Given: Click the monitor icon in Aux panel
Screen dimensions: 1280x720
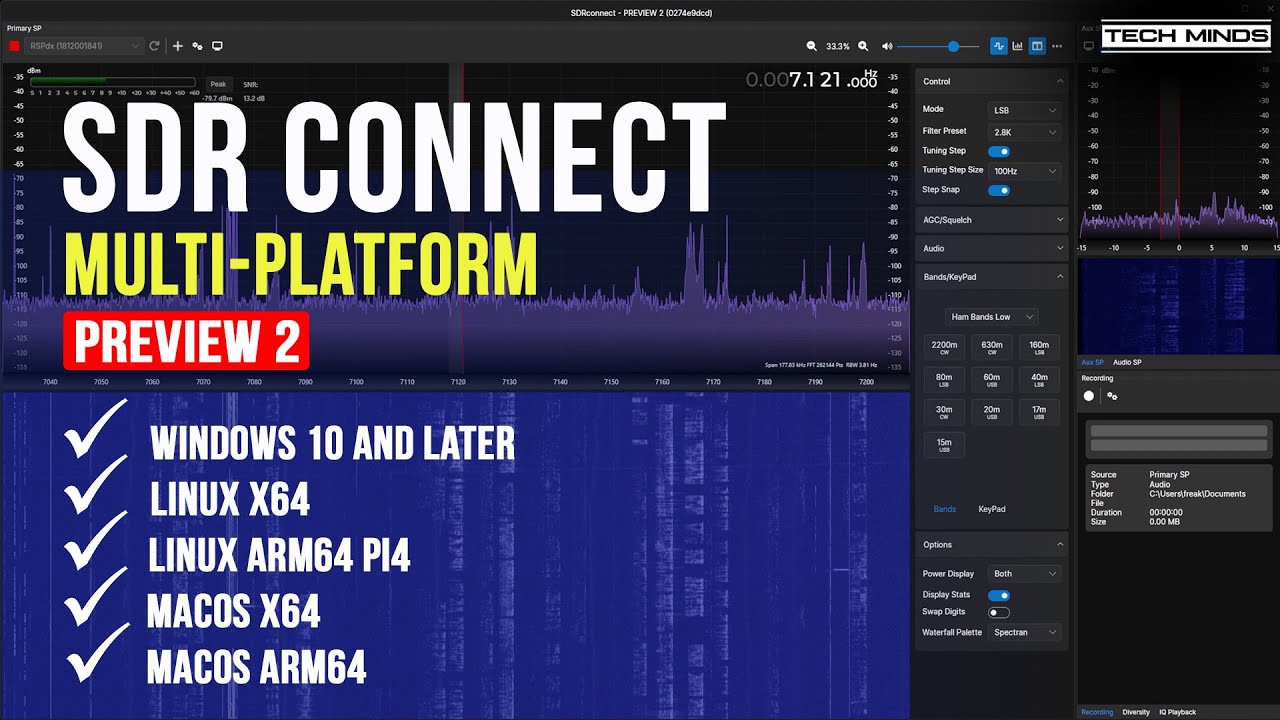Looking at the screenshot, I should 1089,46.
